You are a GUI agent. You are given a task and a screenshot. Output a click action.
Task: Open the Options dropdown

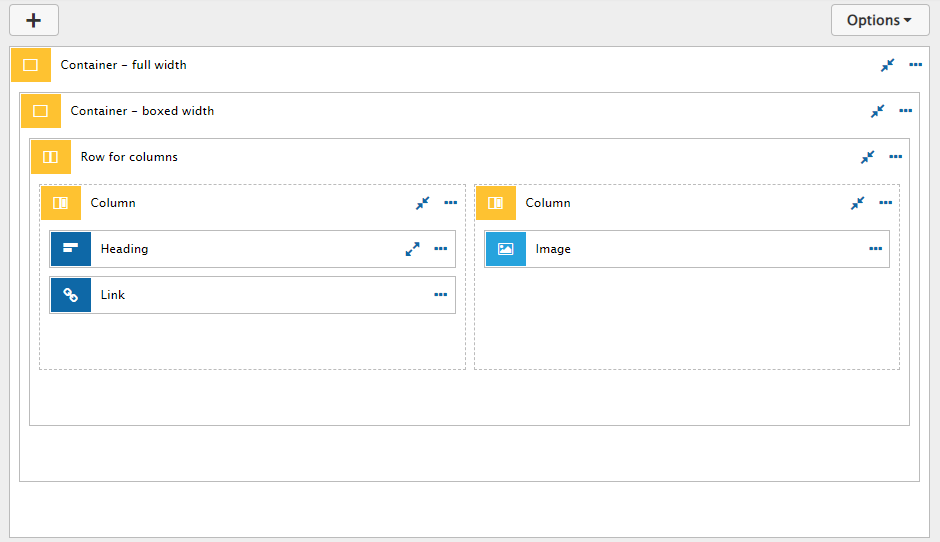(879, 20)
